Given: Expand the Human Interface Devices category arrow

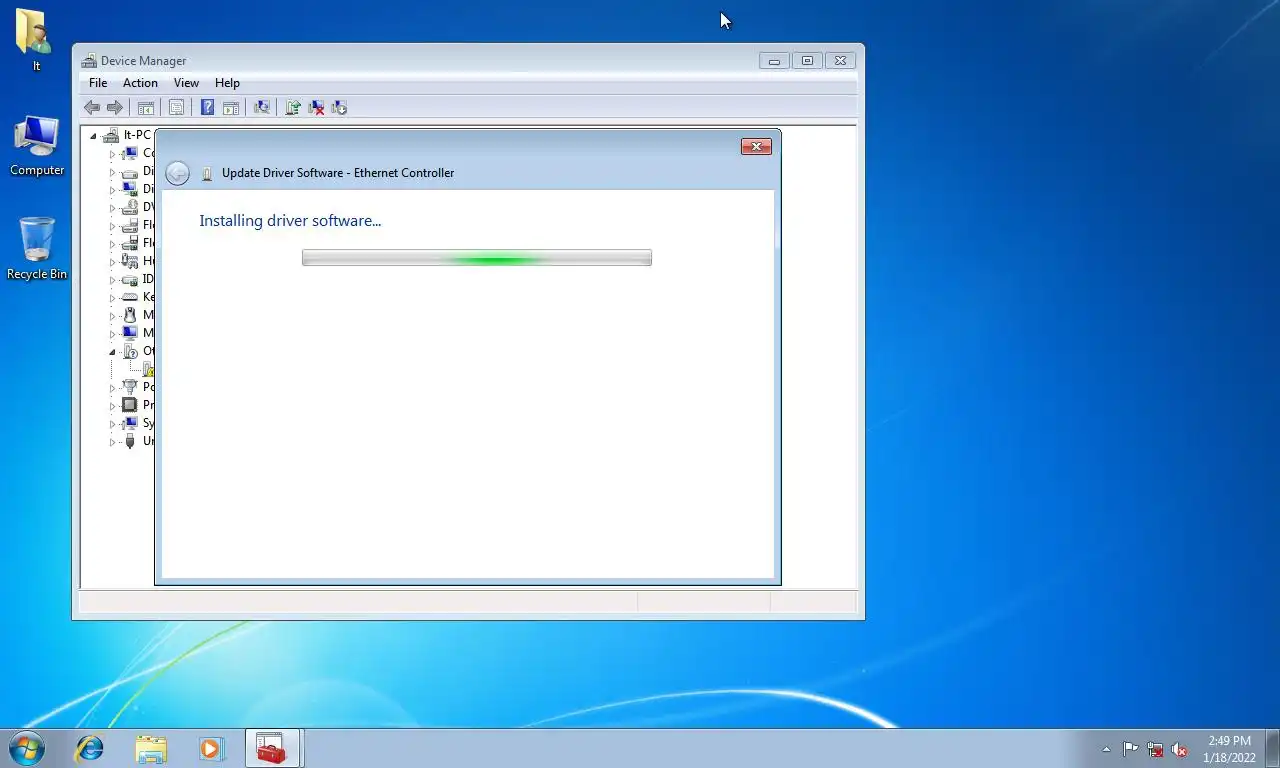Looking at the screenshot, I should coord(112,262).
